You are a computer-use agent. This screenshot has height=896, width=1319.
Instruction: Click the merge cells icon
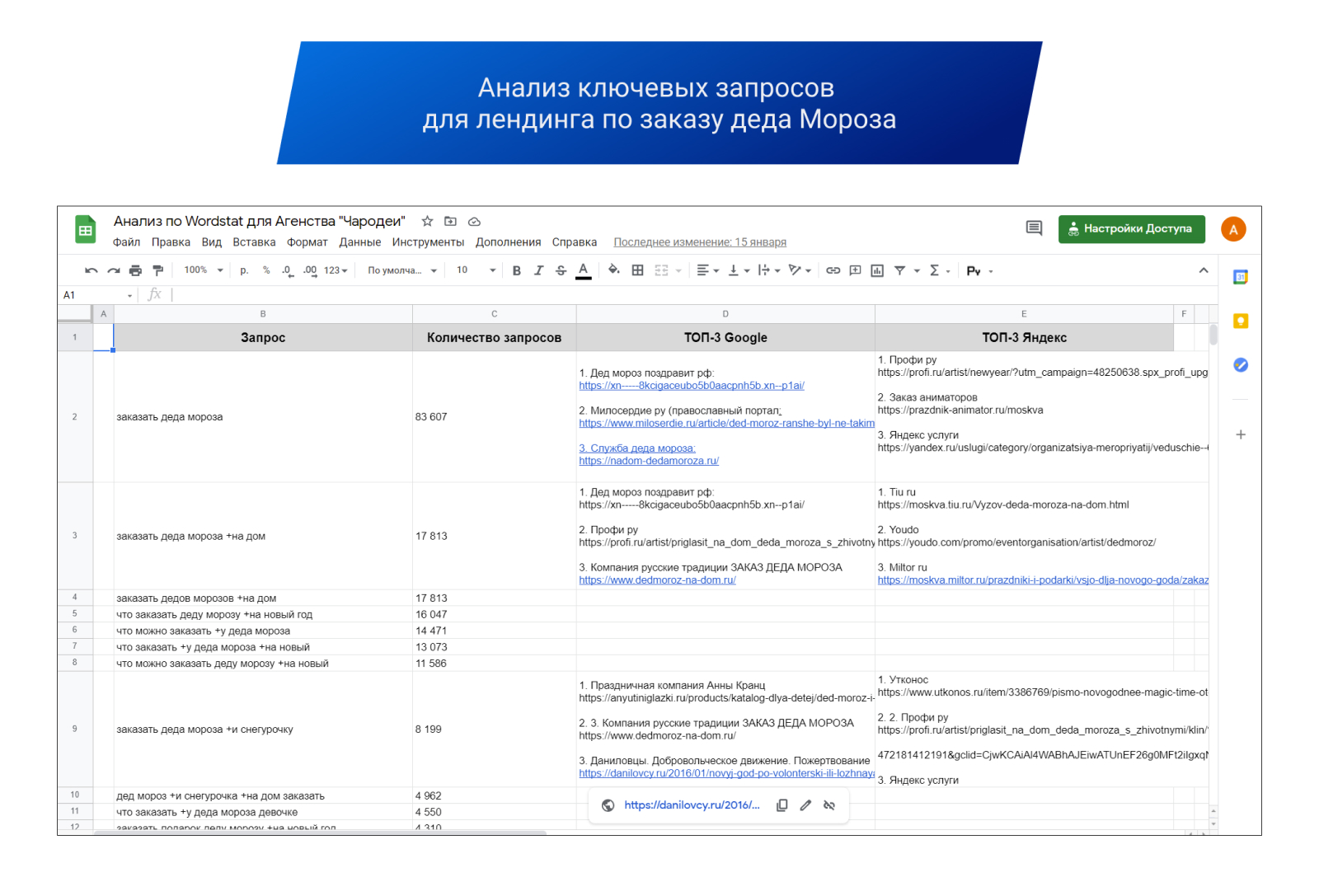pos(661,270)
